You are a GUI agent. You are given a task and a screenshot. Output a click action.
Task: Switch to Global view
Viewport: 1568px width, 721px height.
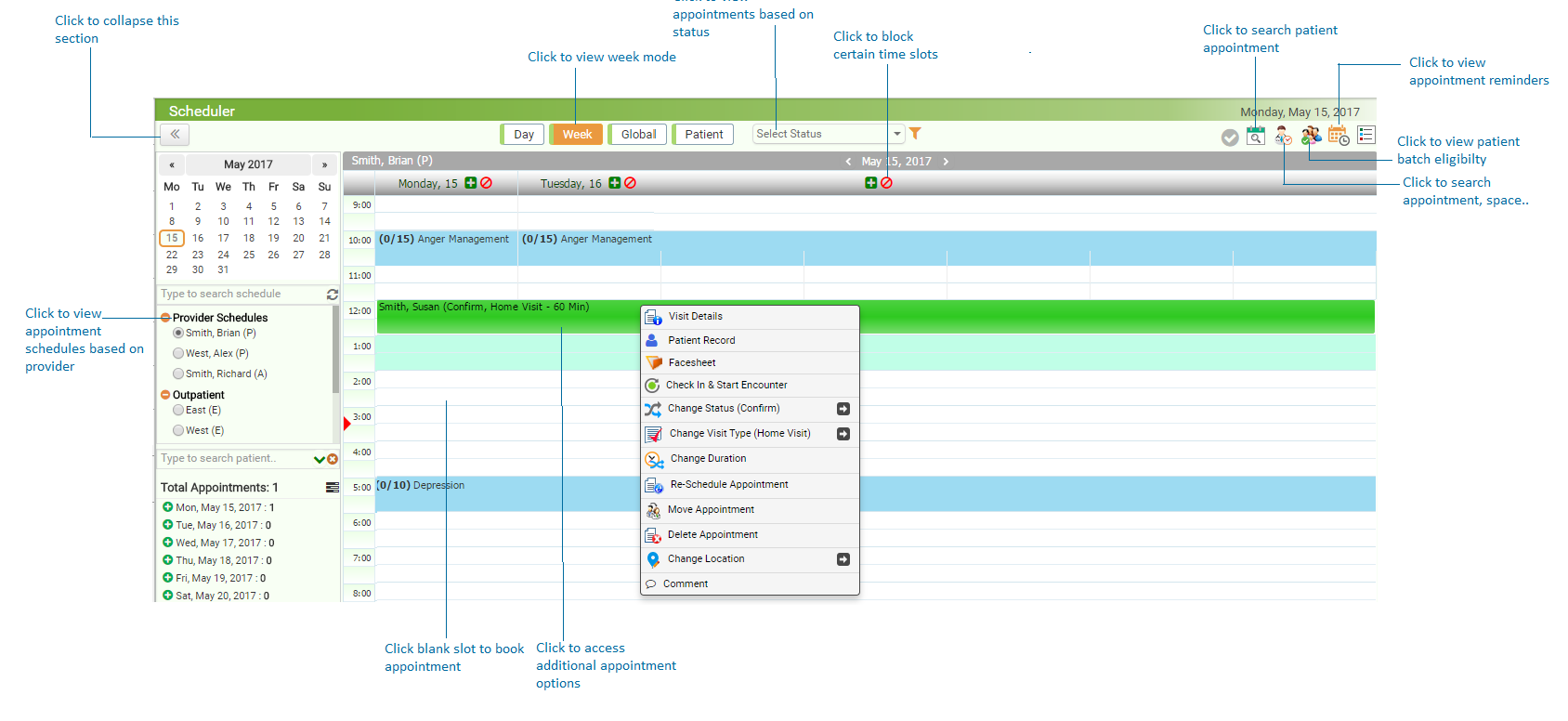638,134
